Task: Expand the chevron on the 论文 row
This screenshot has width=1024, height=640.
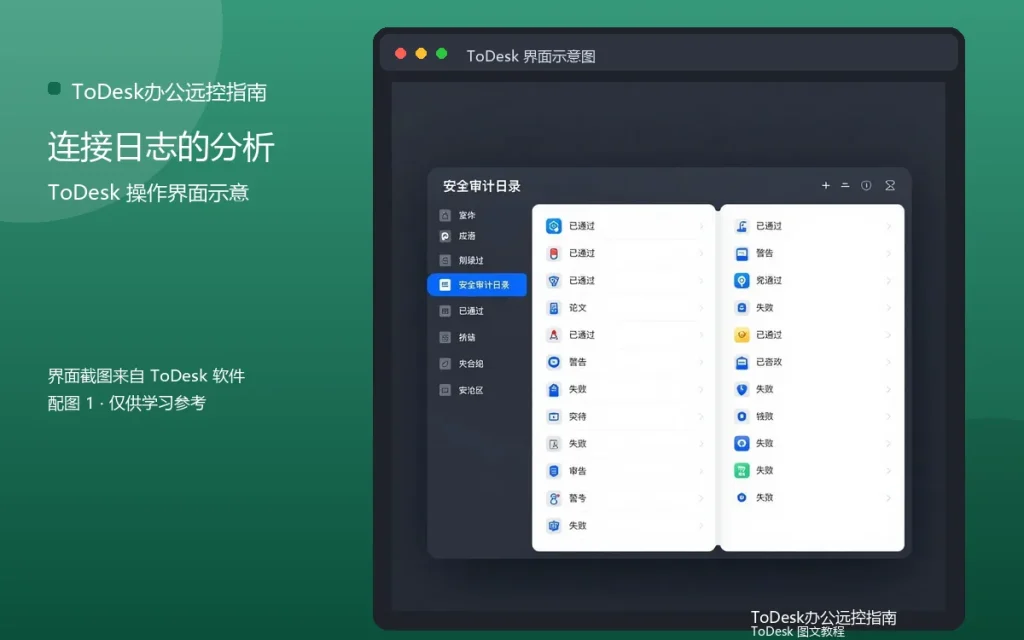Action: (x=701, y=308)
